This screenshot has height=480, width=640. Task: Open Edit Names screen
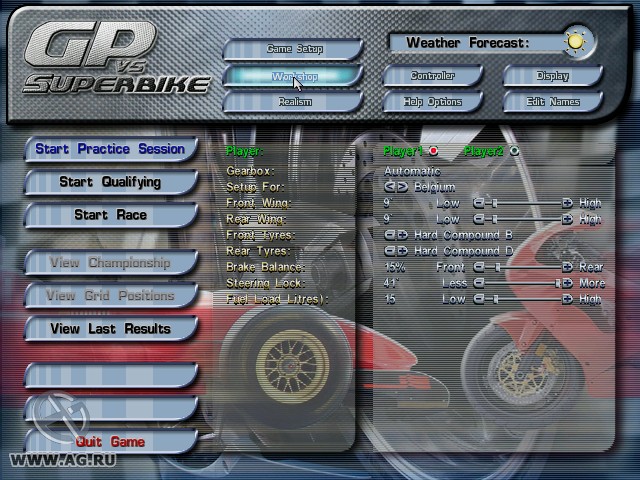click(x=553, y=102)
